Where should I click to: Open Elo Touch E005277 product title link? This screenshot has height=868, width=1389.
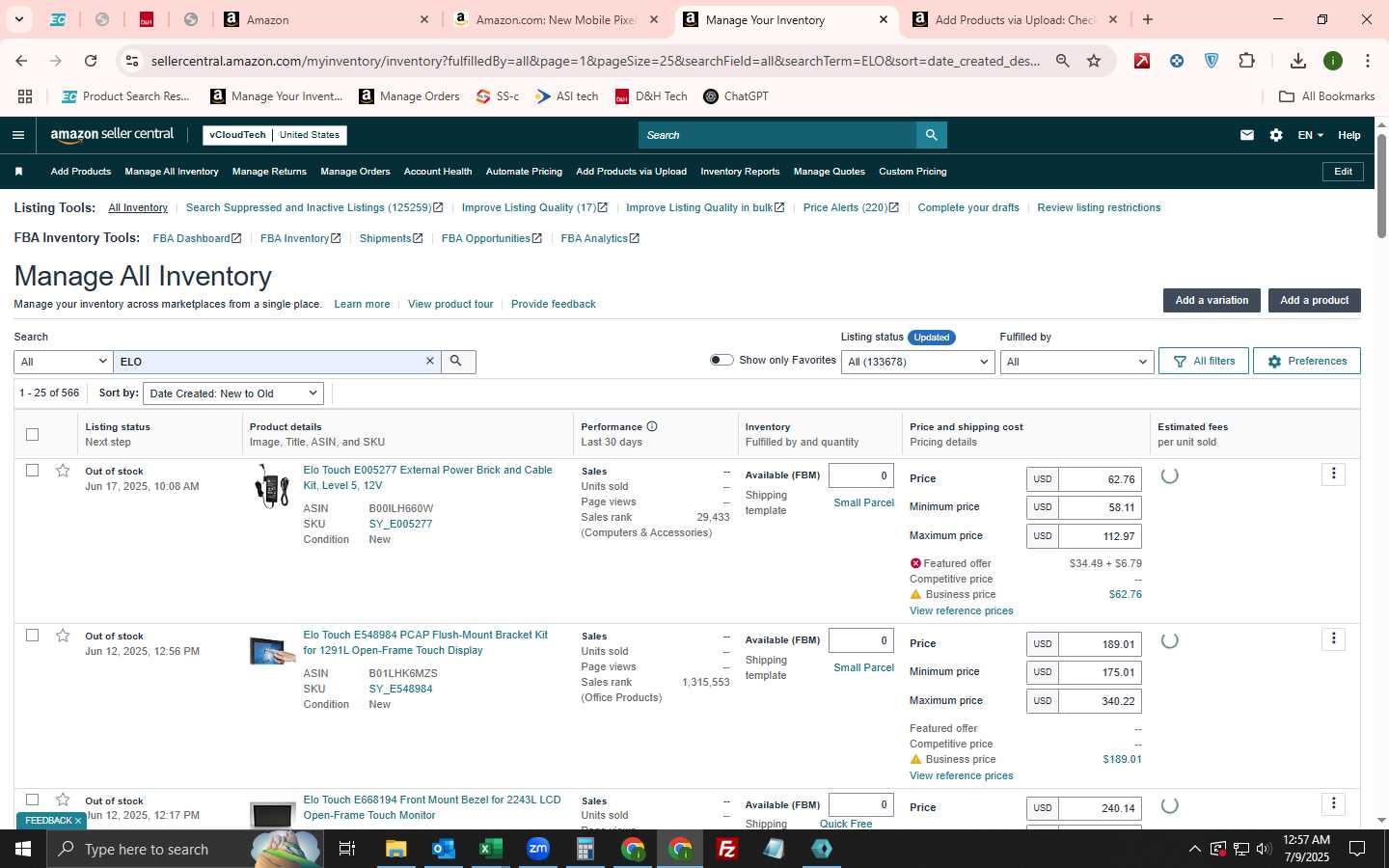(x=427, y=477)
